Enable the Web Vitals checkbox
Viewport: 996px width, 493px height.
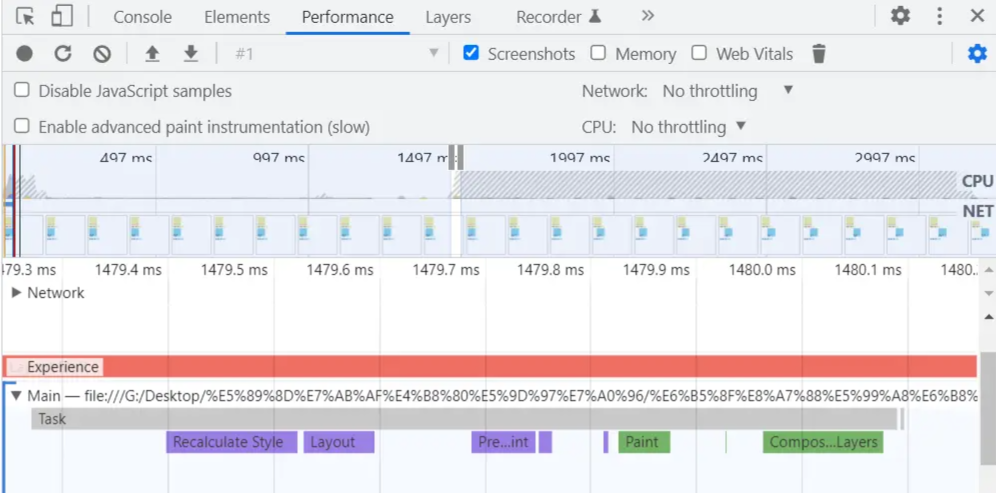699,53
